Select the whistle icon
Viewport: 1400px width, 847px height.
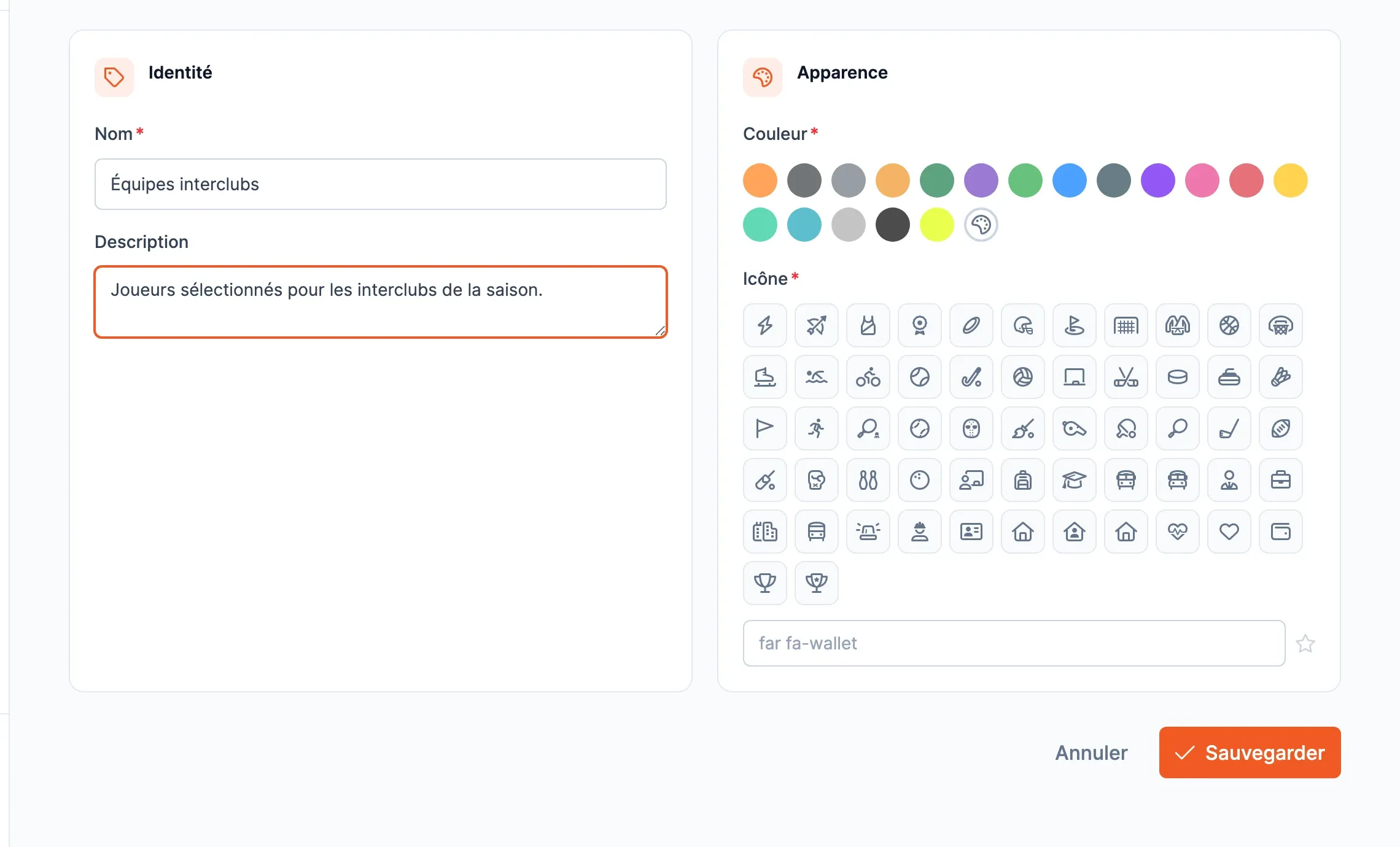pyautogui.click(x=1074, y=428)
